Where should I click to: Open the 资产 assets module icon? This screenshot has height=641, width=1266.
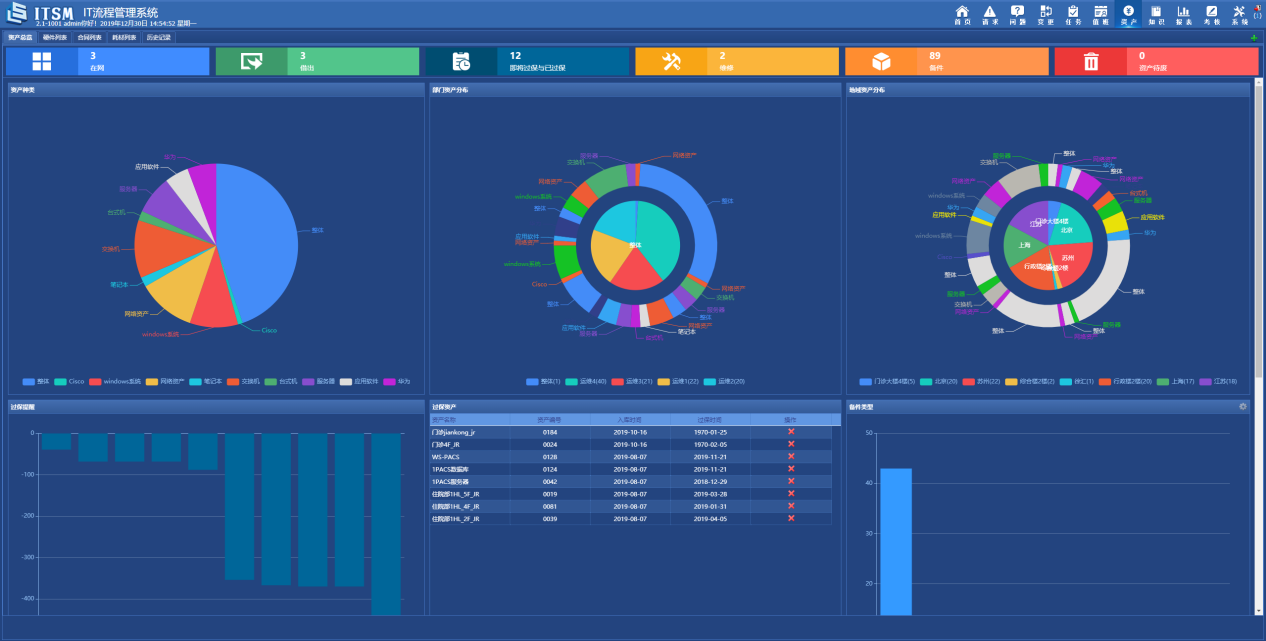[x=1129, y=14]
